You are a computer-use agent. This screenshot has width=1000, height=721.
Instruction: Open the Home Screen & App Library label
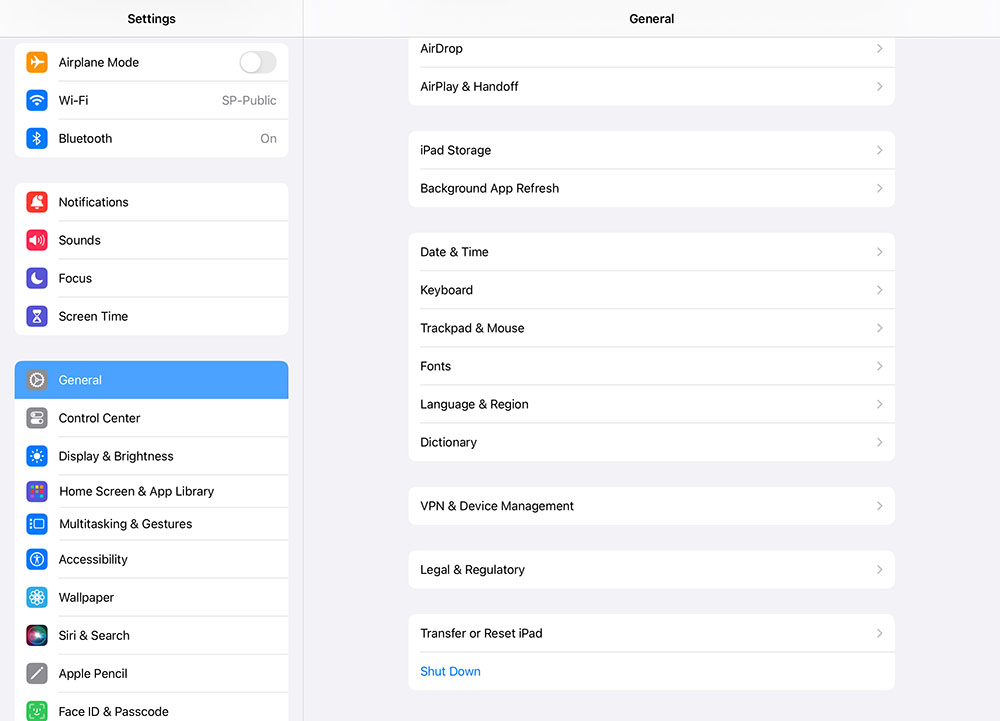[136, 492]
